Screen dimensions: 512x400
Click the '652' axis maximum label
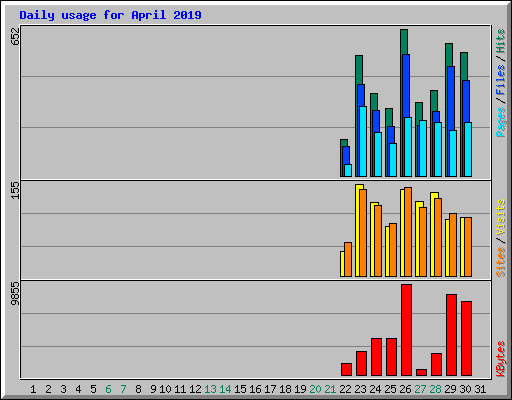[15, 36]
